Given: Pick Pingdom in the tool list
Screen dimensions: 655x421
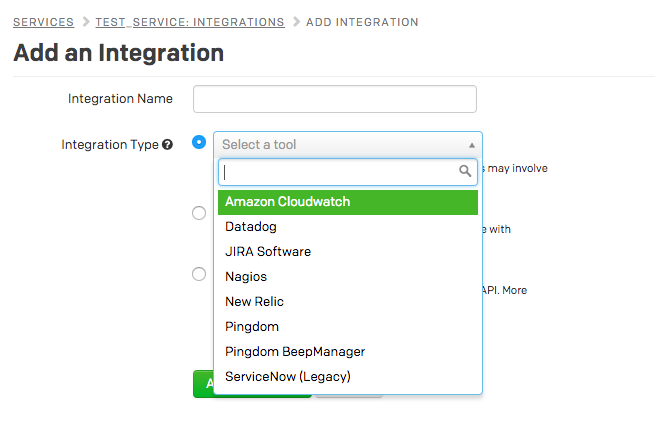Looking at the screenshot, I should tap(348, 327).
